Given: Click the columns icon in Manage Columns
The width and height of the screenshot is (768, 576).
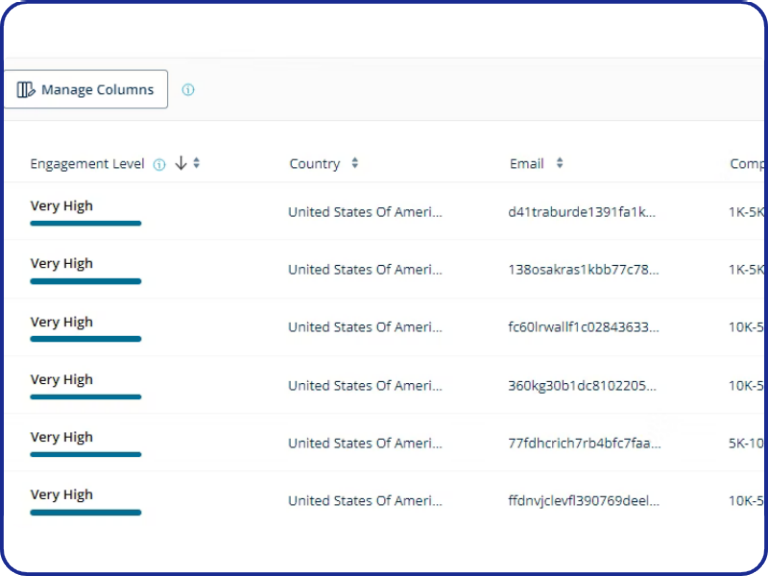Looking at the screenshot, I should pos(26,90).
